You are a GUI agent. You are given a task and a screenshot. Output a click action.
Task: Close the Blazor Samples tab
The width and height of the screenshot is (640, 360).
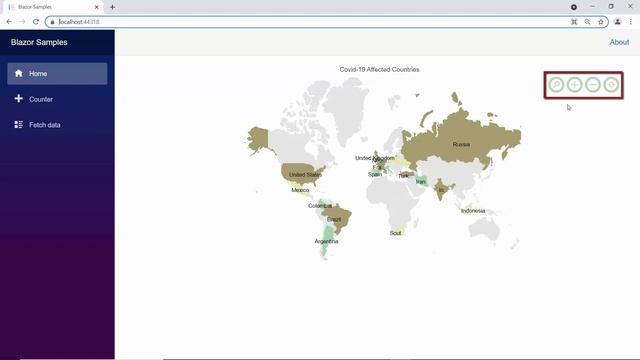(x=97, y=7)
